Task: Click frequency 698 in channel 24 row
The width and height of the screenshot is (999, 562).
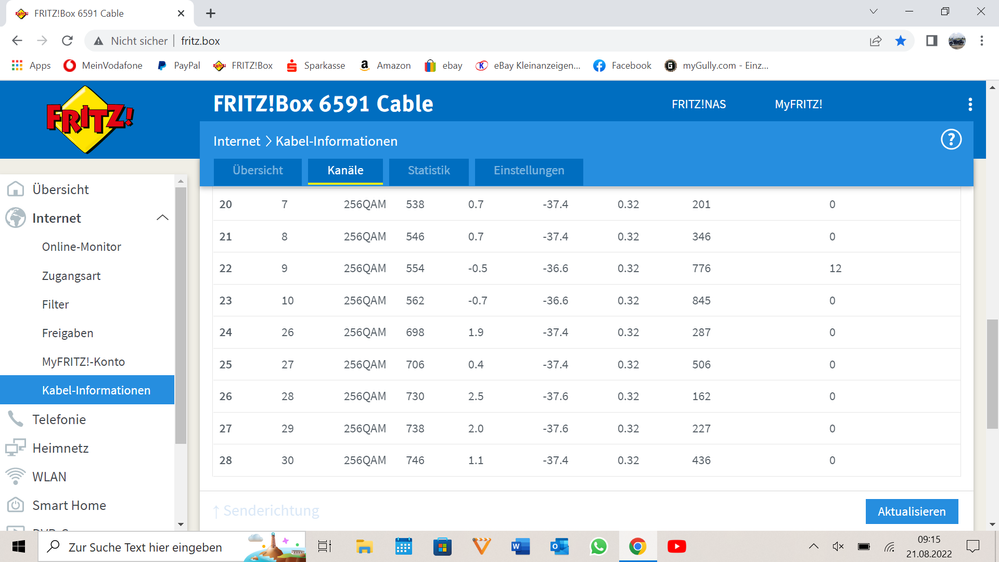Action: point(415,332)
